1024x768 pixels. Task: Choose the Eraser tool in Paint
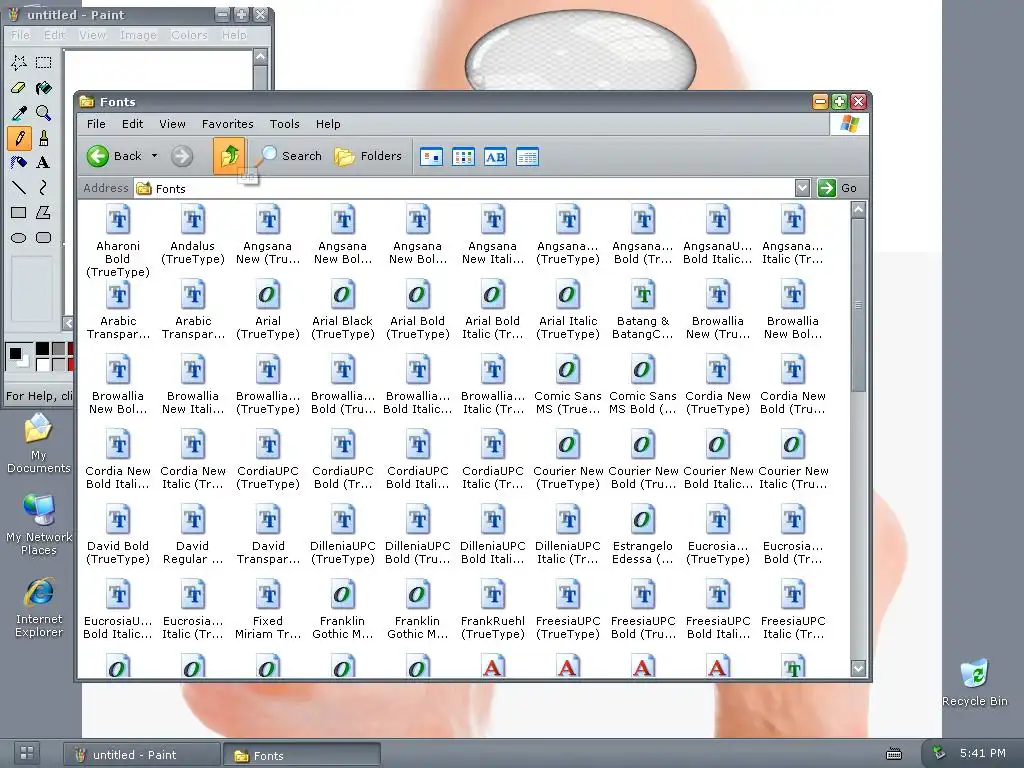pos(19,88)
